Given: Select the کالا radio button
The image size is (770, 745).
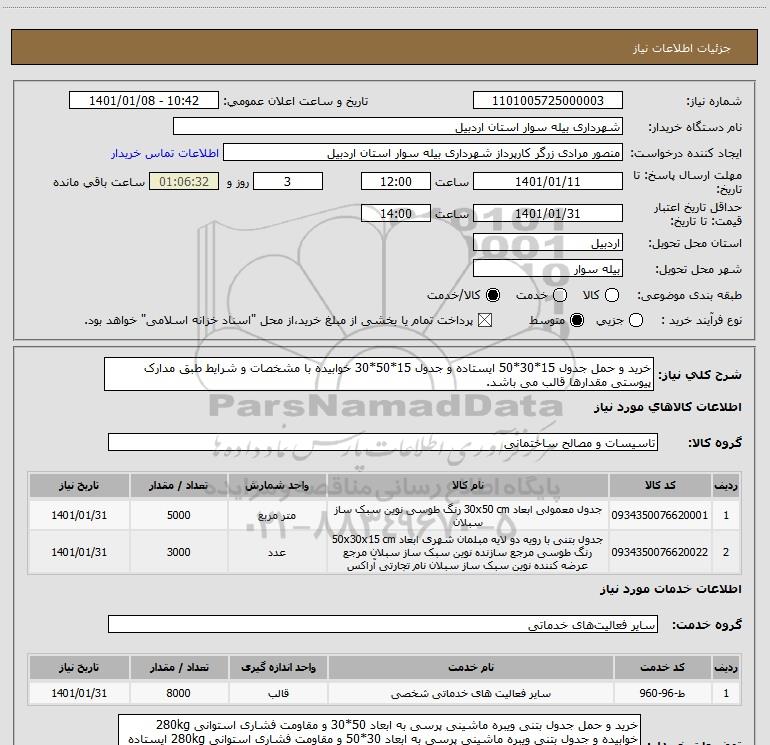Looking at the screenshot, I should point(612,295).
